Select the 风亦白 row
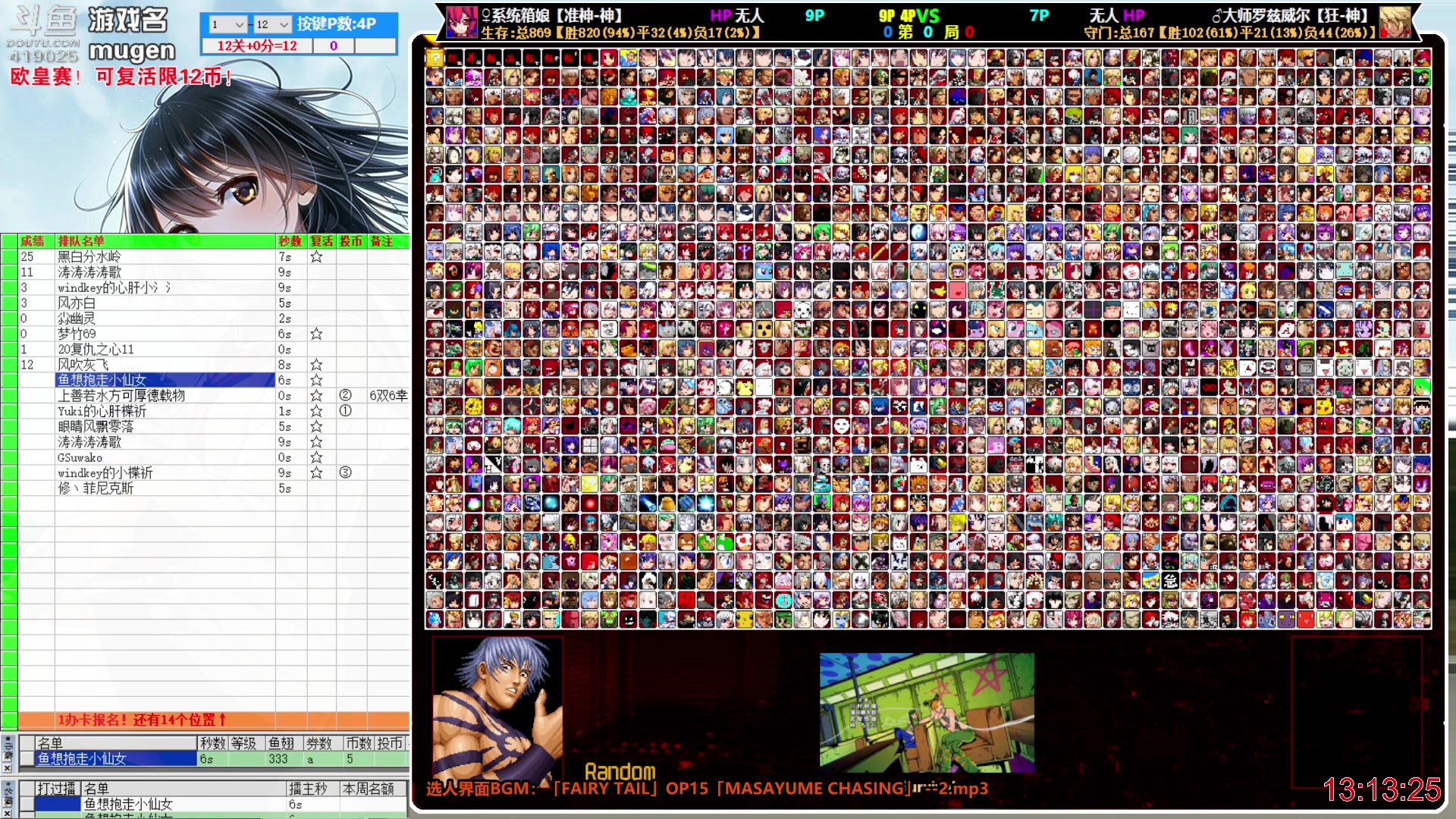Screen dimensions: 1456x819 [x=165, y=303]
